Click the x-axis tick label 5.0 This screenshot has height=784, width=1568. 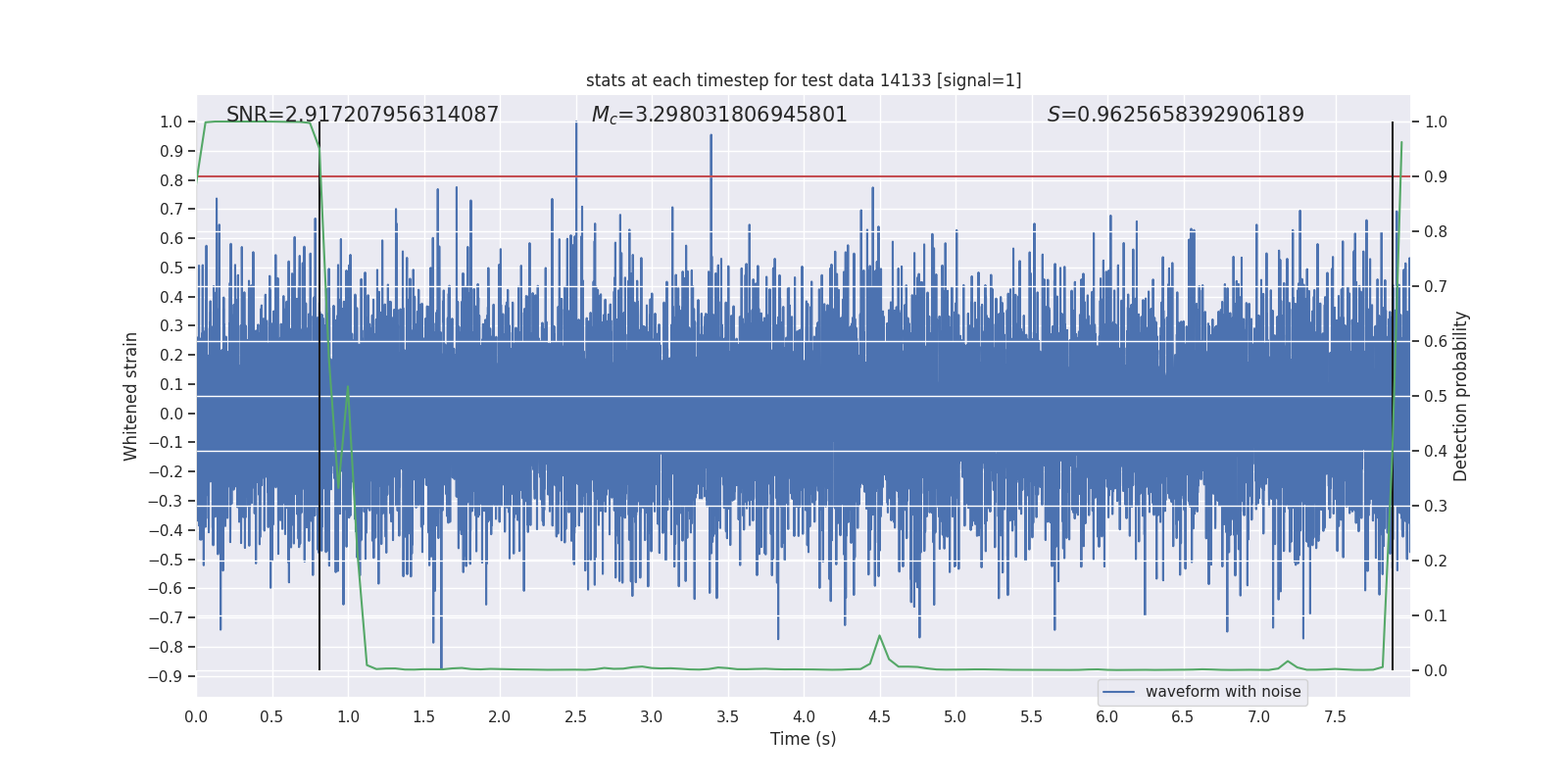tap(955, 717)
